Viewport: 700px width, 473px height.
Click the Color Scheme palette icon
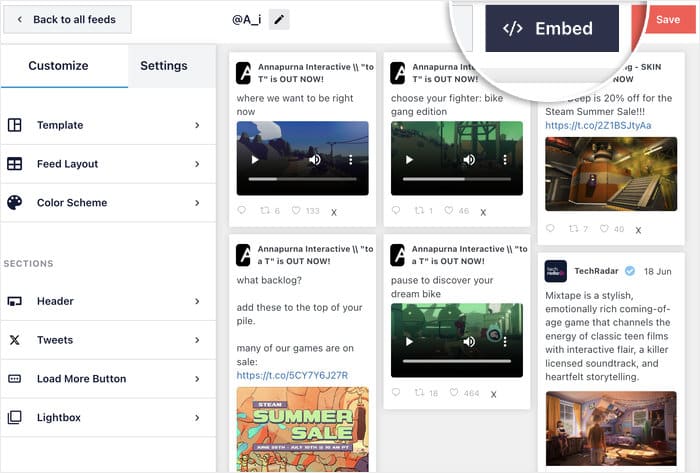15,202
